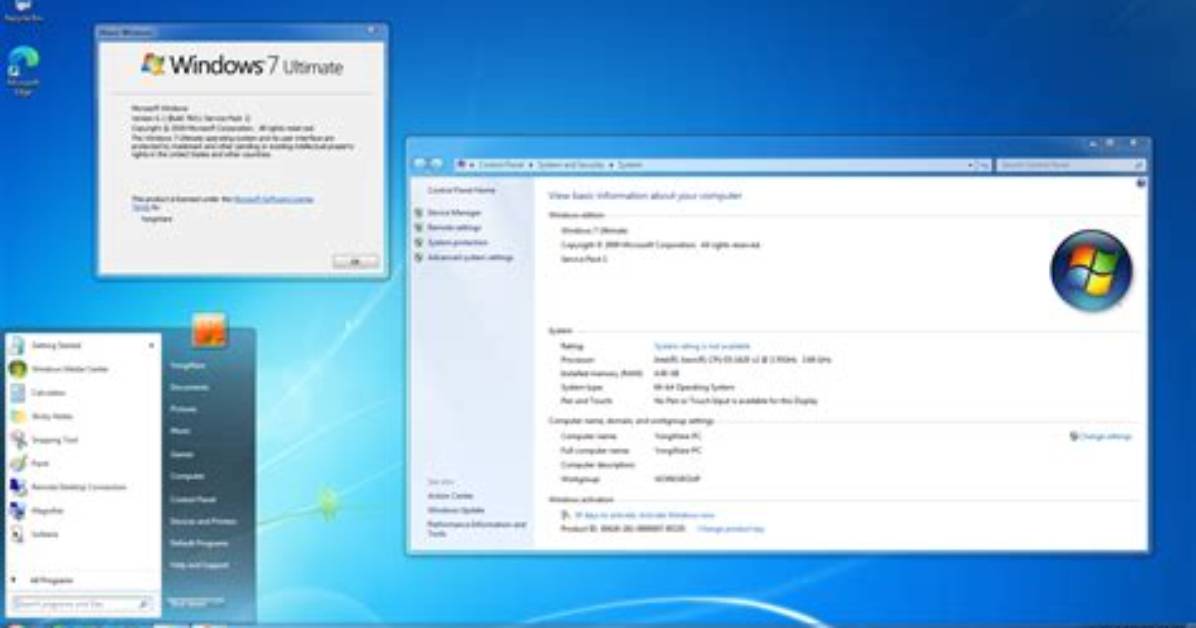The image size is (1196, 628).
Task: Open Remote settings in System window
Action: click(x=454, y=227)
